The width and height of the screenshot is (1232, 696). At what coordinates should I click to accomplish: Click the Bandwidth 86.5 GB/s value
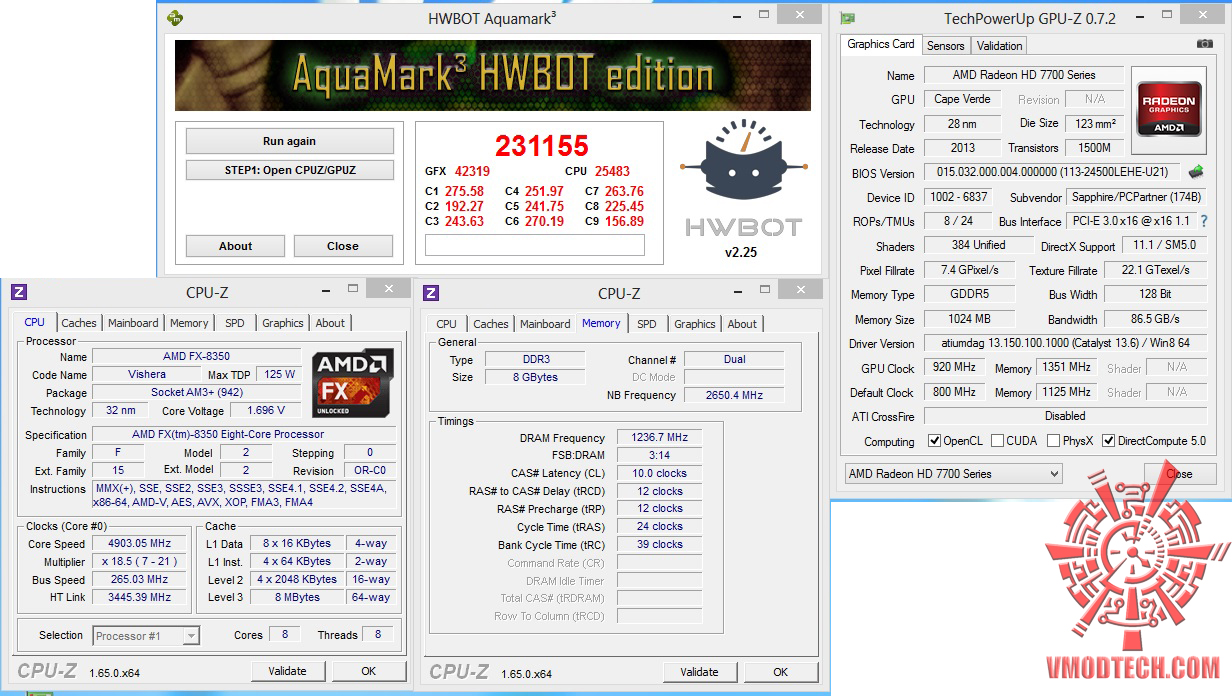(x=1154, y=319)
